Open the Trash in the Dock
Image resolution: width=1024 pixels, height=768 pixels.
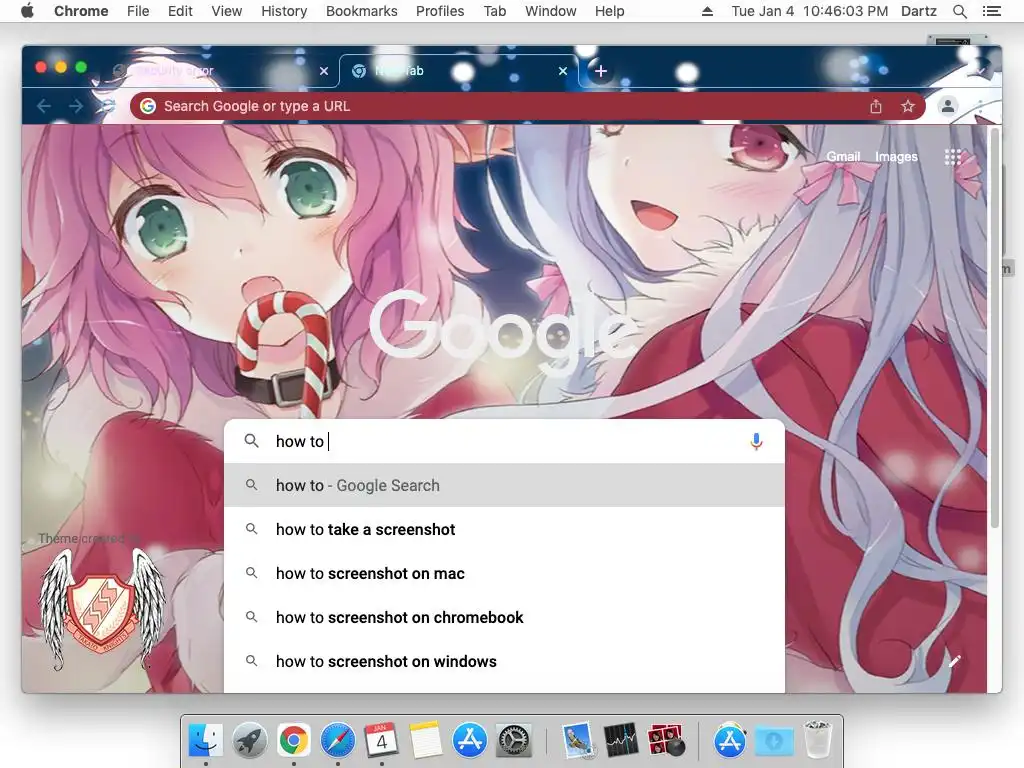817,739
